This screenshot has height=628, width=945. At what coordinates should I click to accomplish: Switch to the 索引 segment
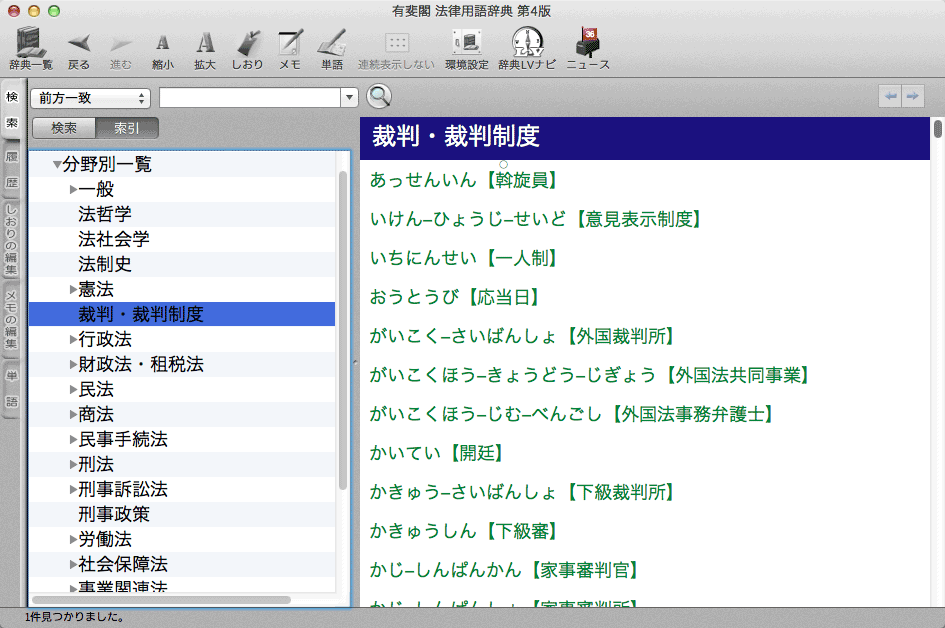(127, 128)
